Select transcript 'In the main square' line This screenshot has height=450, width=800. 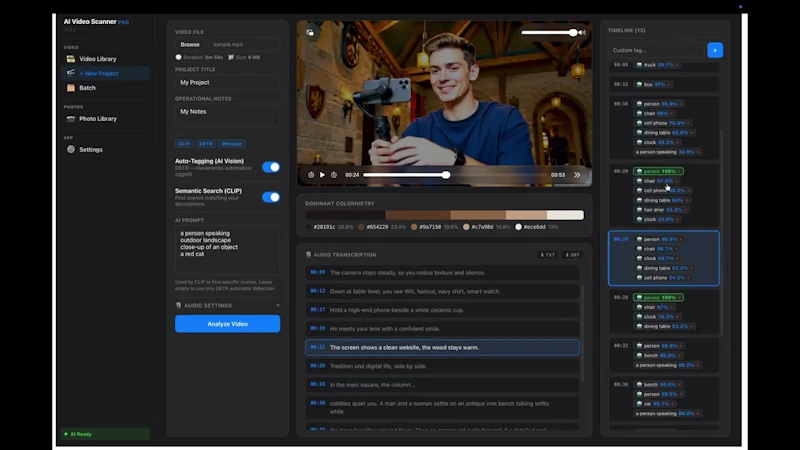442,385
